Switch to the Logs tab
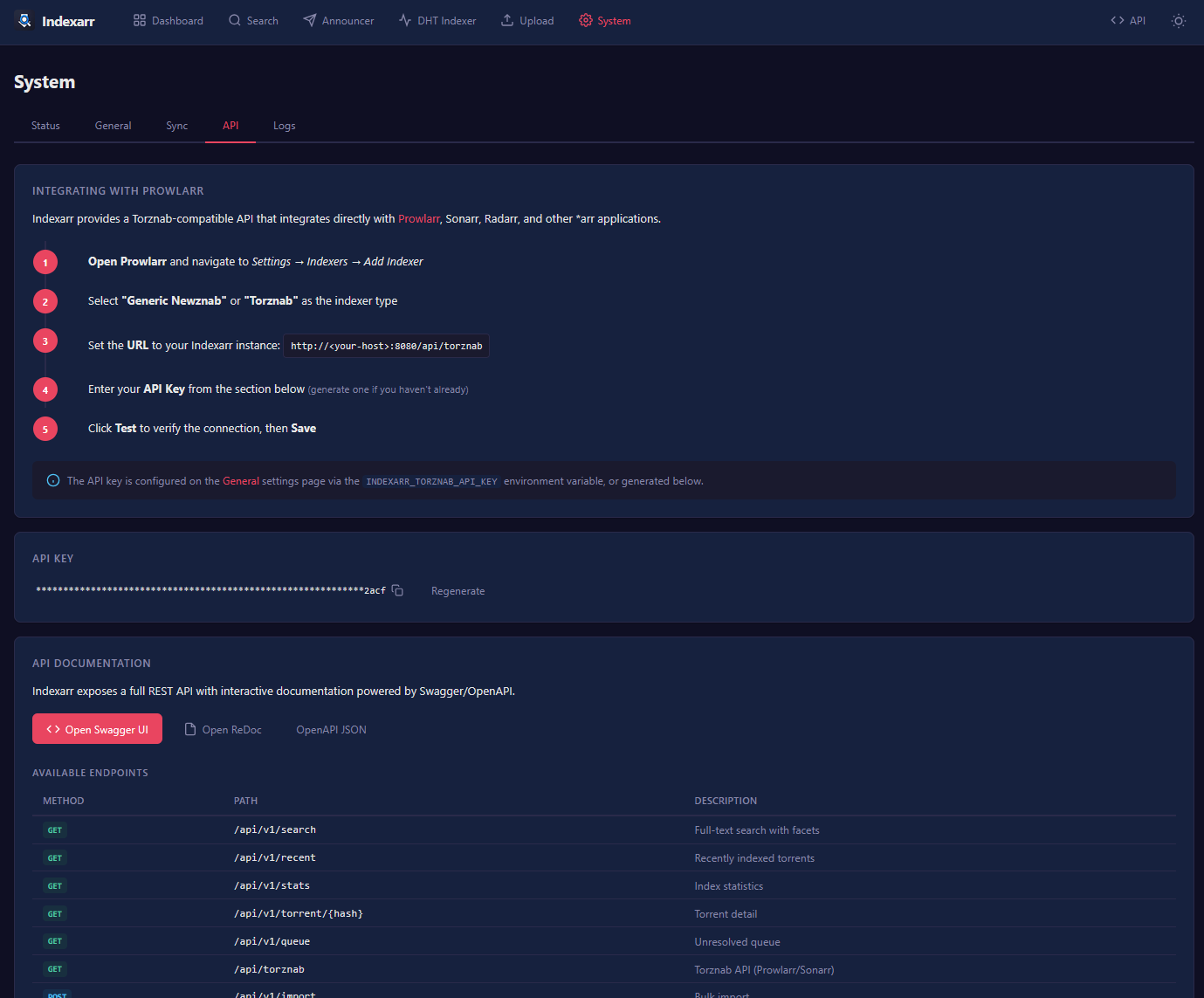The image size is (1204, 998). [284, 126]
